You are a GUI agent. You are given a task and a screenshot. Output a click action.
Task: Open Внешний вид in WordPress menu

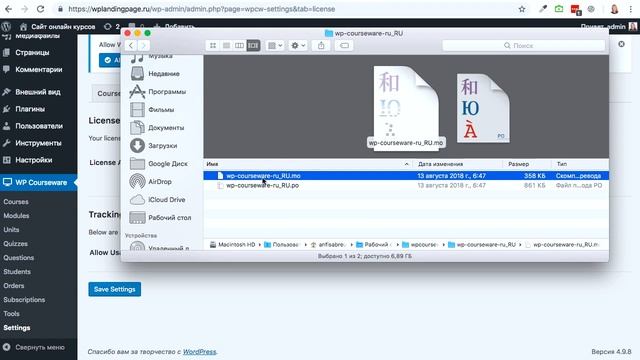coord(38,92)
